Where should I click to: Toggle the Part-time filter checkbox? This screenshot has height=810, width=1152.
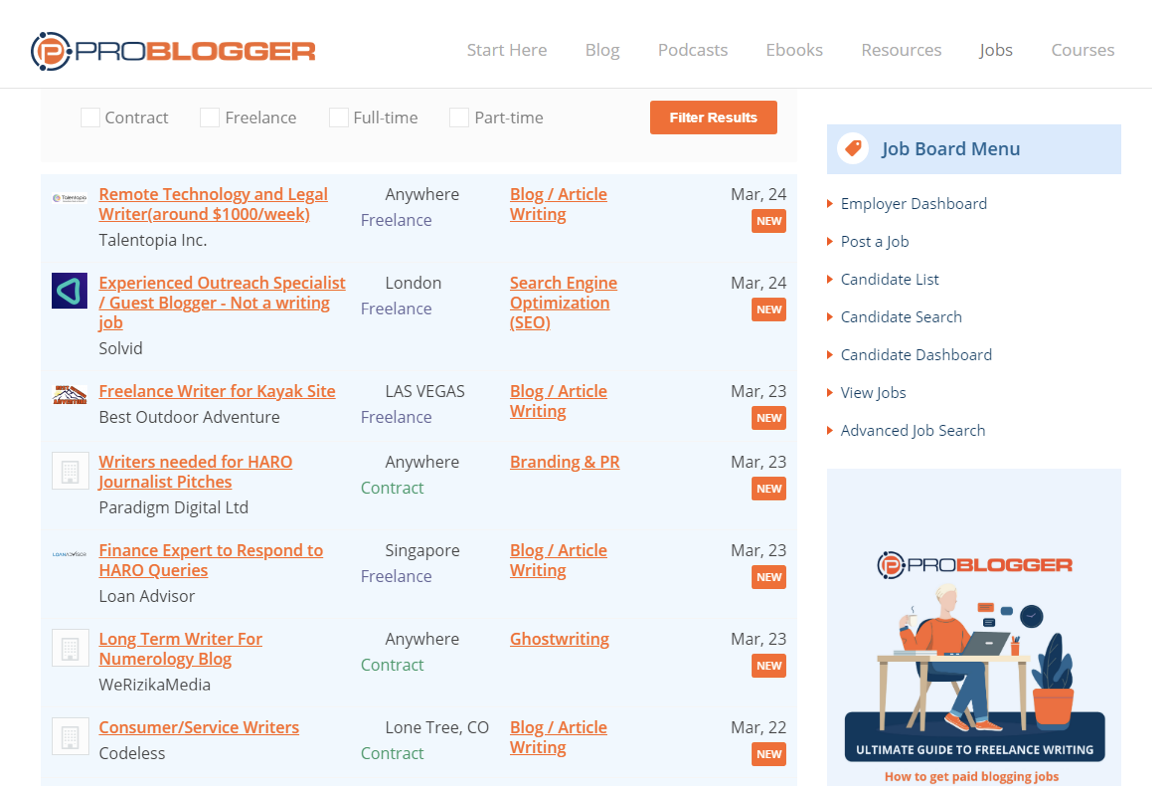click(459, 118)
